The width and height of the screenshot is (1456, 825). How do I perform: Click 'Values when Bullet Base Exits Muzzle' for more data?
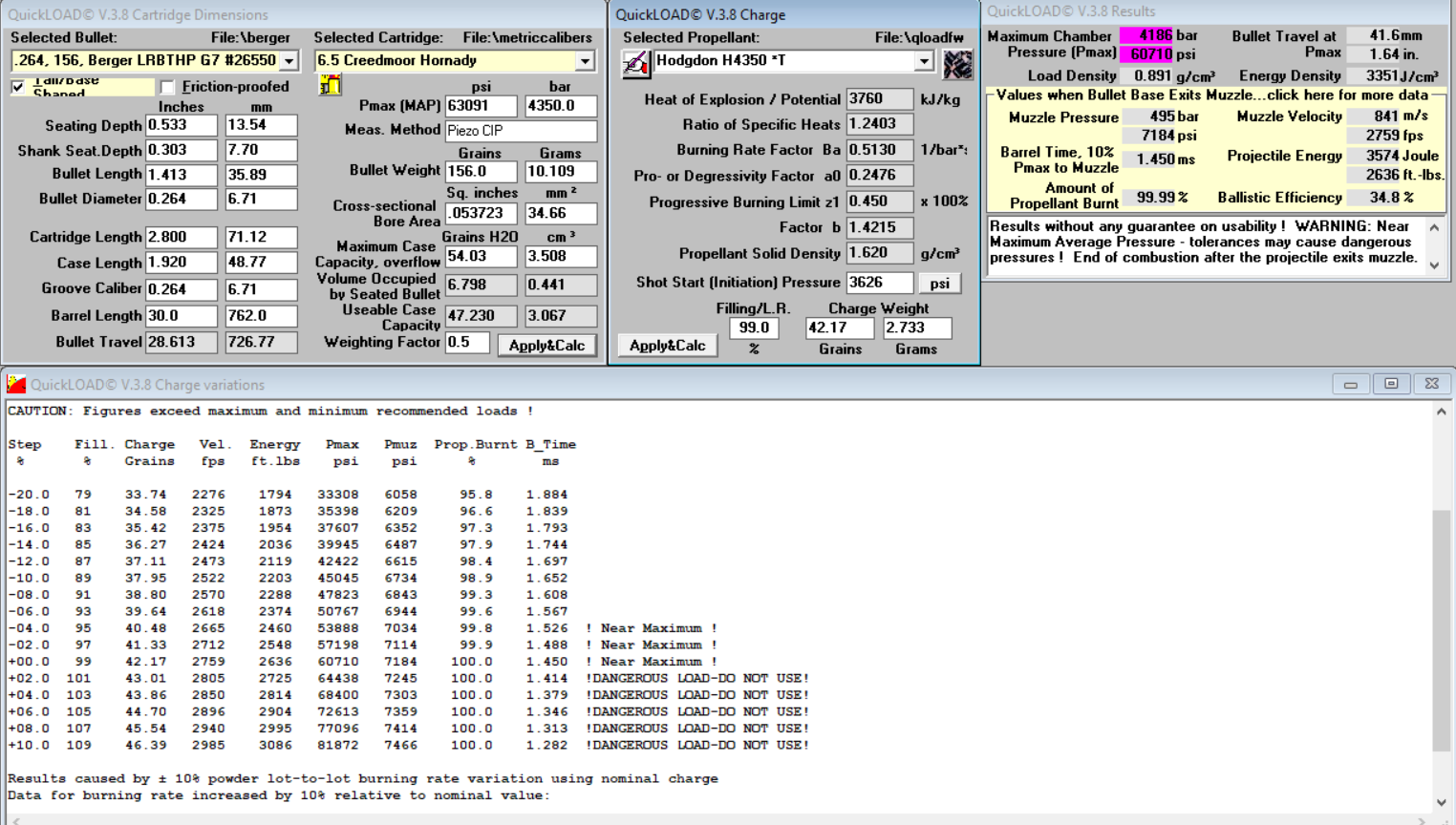click(1211, 95)
